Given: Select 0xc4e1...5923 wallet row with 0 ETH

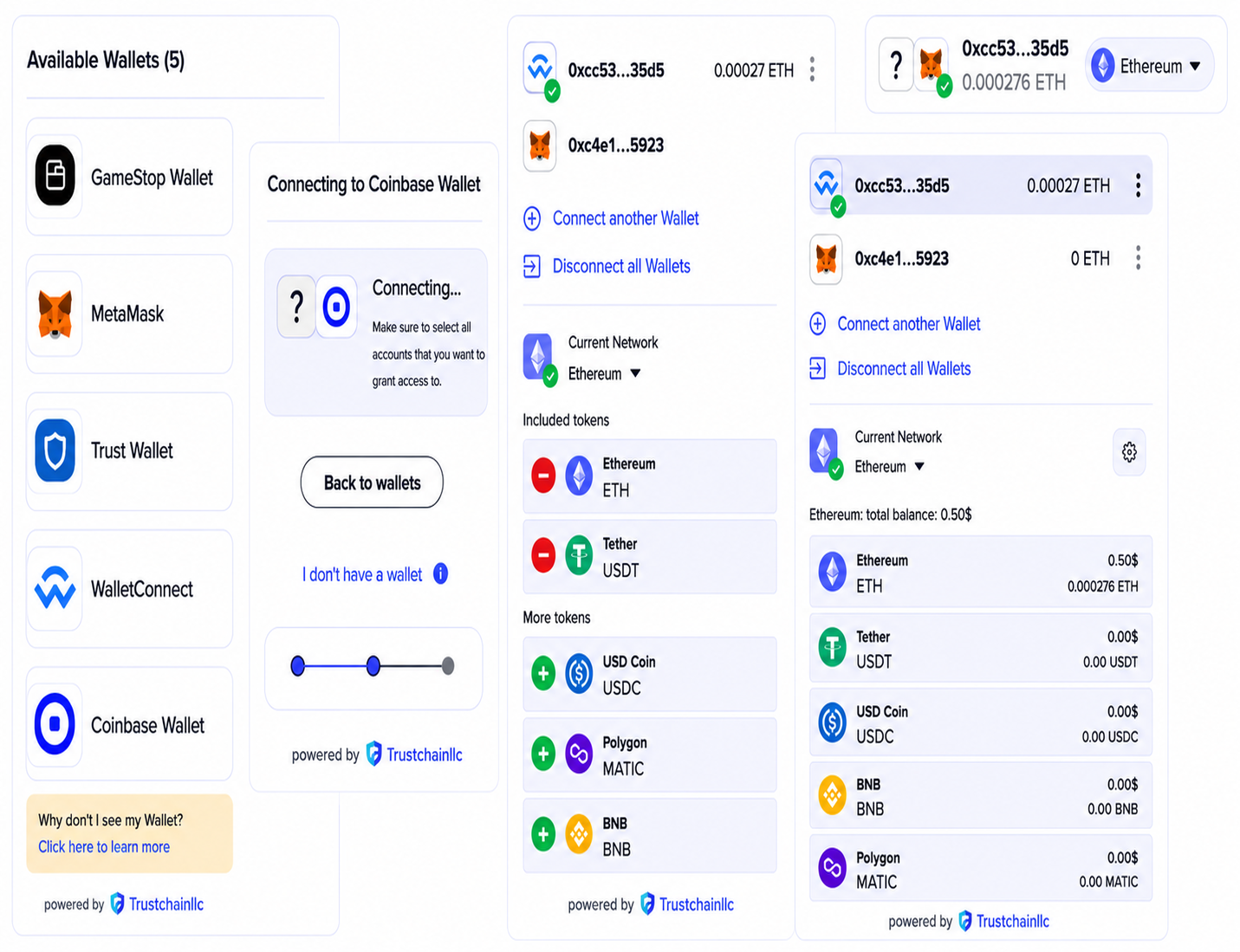Looking at the screenshot, I should click(x=981, y=258).
